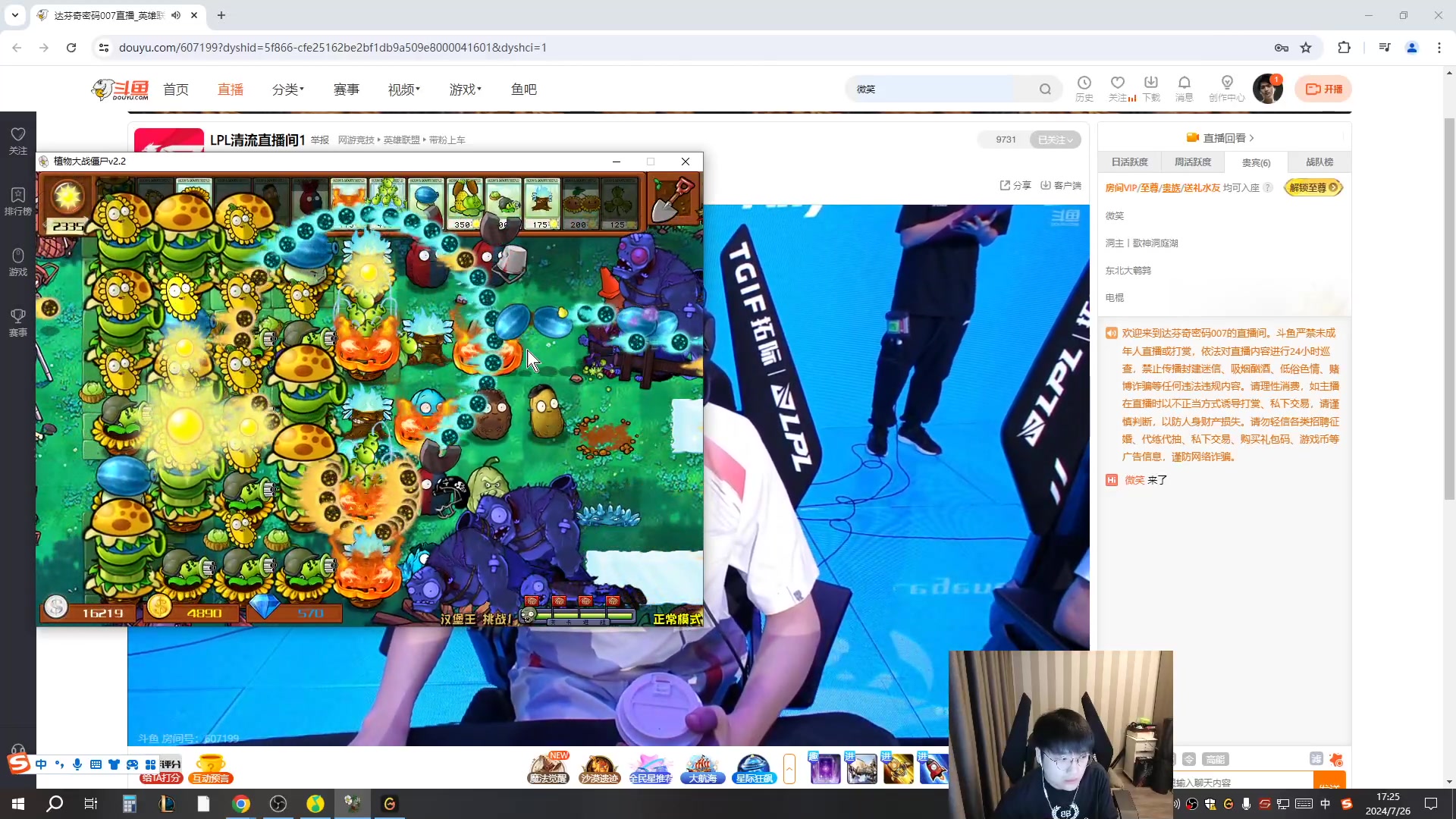Click the 英雄联盟 category link

coord(401,140)
